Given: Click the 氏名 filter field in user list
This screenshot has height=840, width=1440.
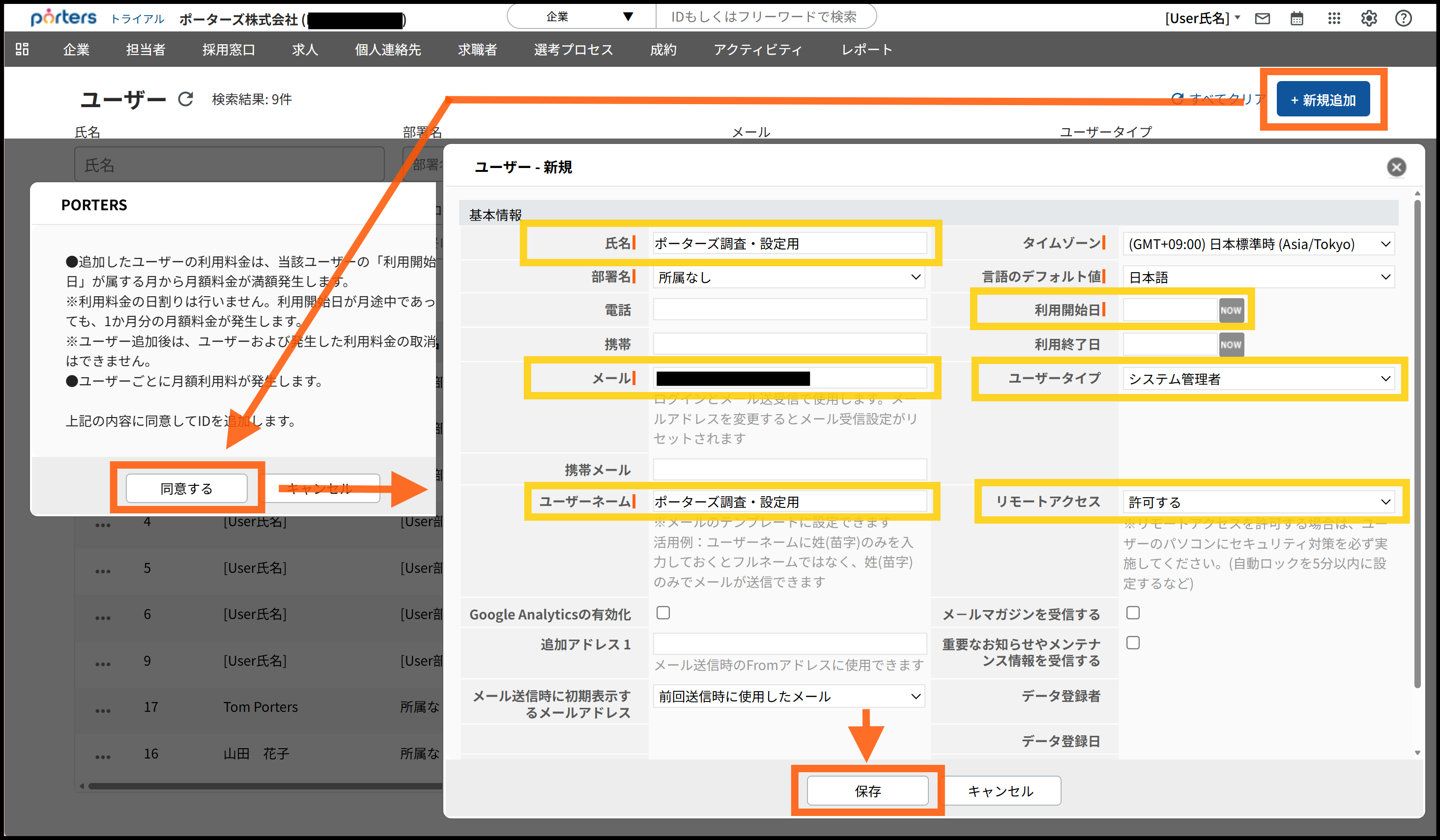Looking at the screenshot, I should point(229,165).
